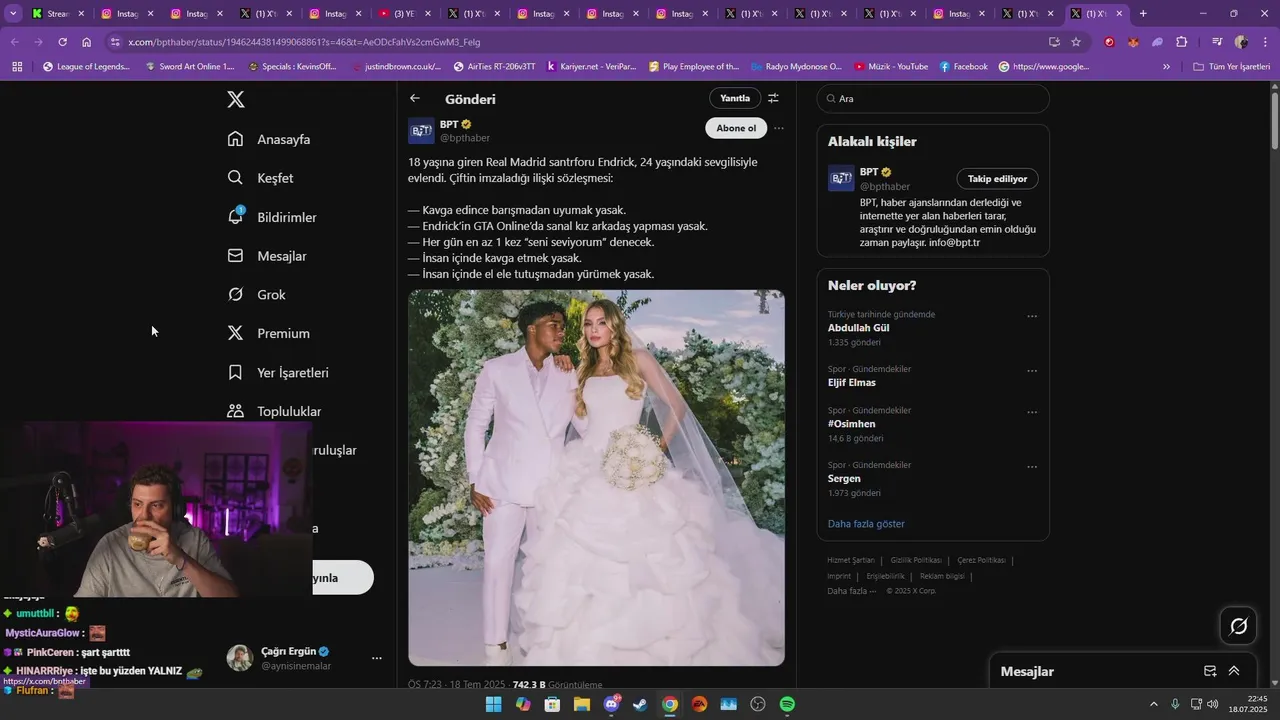This screenshot has width=1280, height=720.
Task: Open Yer İşaretleri in the sidebar
Action: click(x=278, y=372)
